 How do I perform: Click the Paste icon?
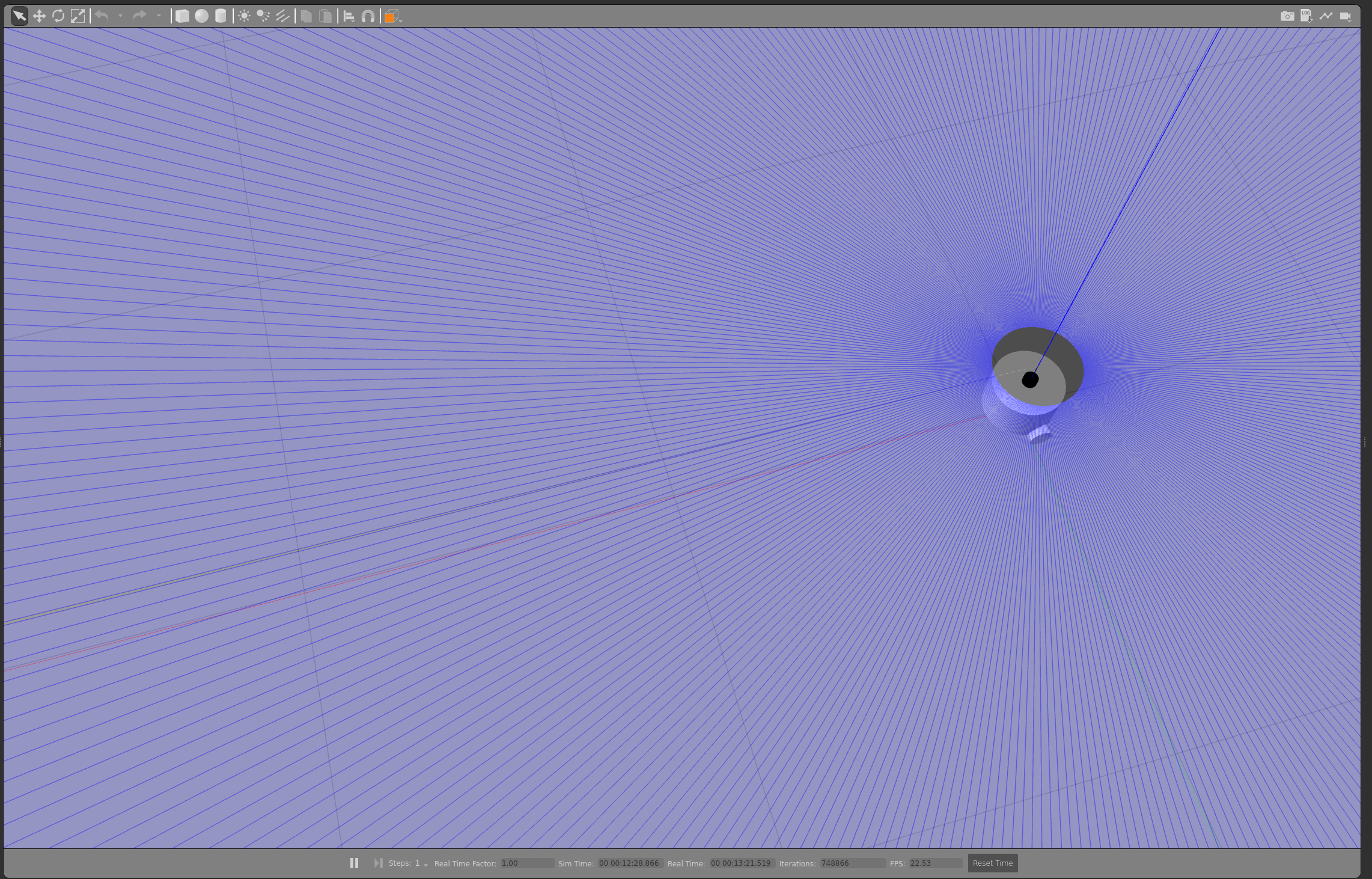click(x=325, y=16)
